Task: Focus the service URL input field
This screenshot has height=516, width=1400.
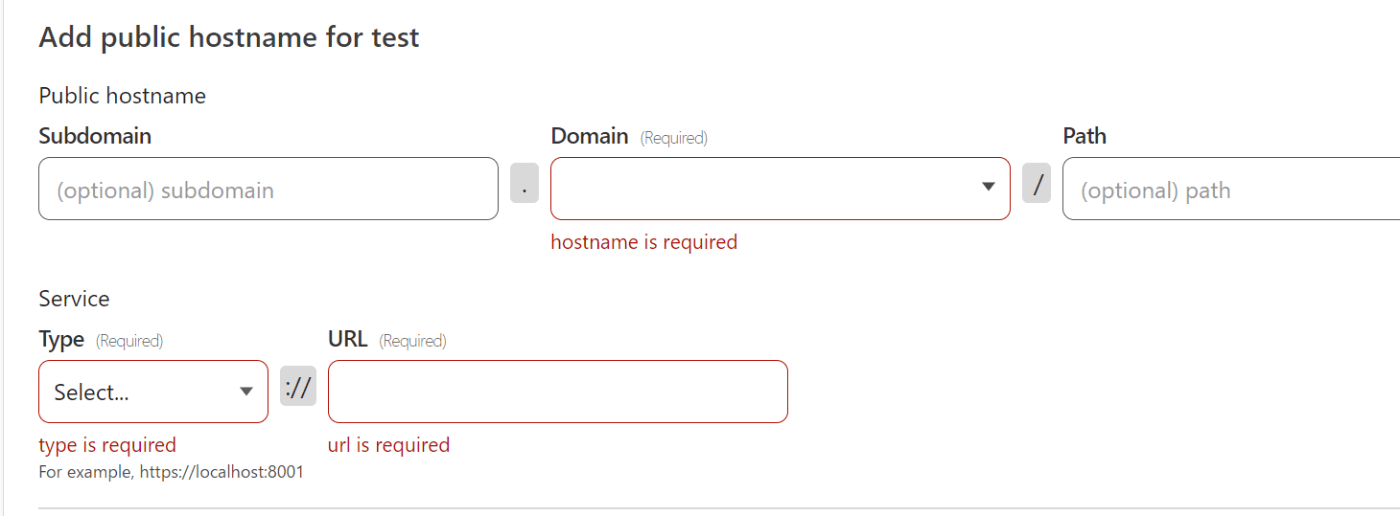Action: point(557,392)
